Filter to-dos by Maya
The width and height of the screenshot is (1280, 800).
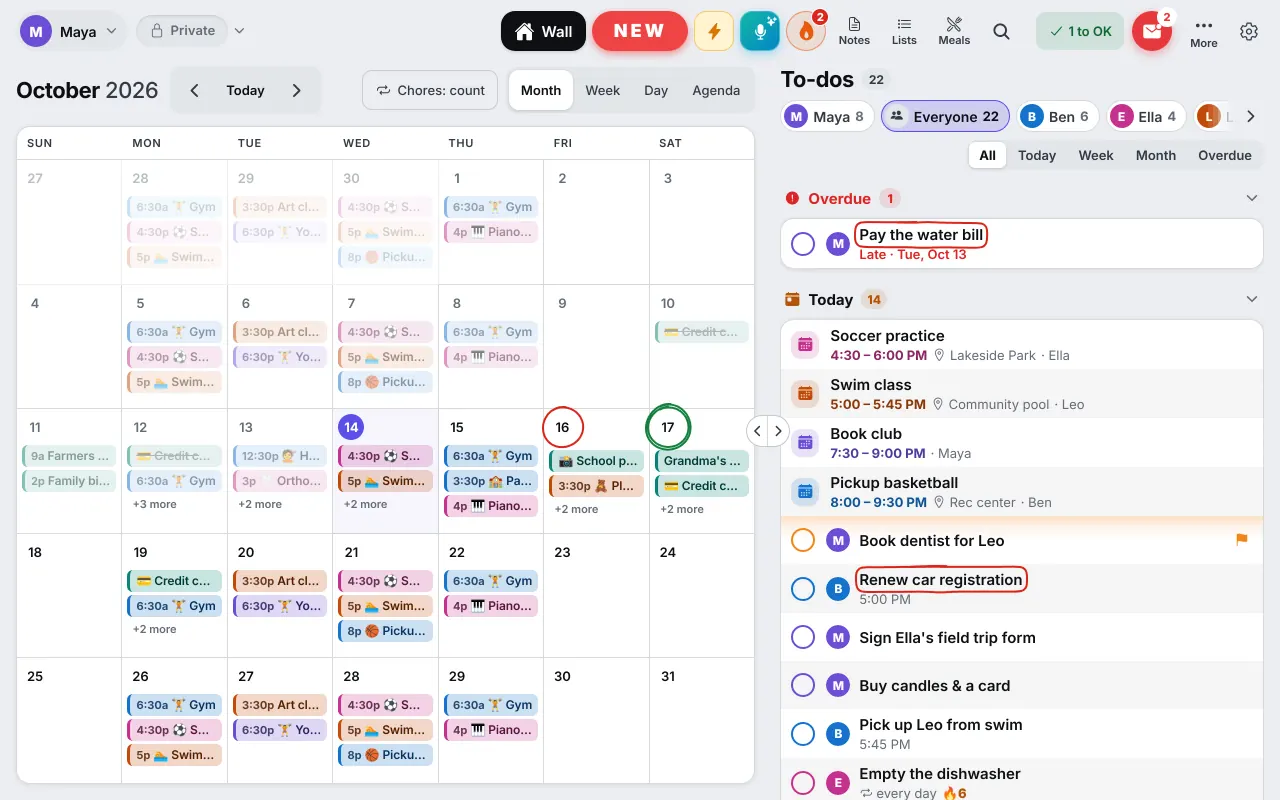(827, 117)
